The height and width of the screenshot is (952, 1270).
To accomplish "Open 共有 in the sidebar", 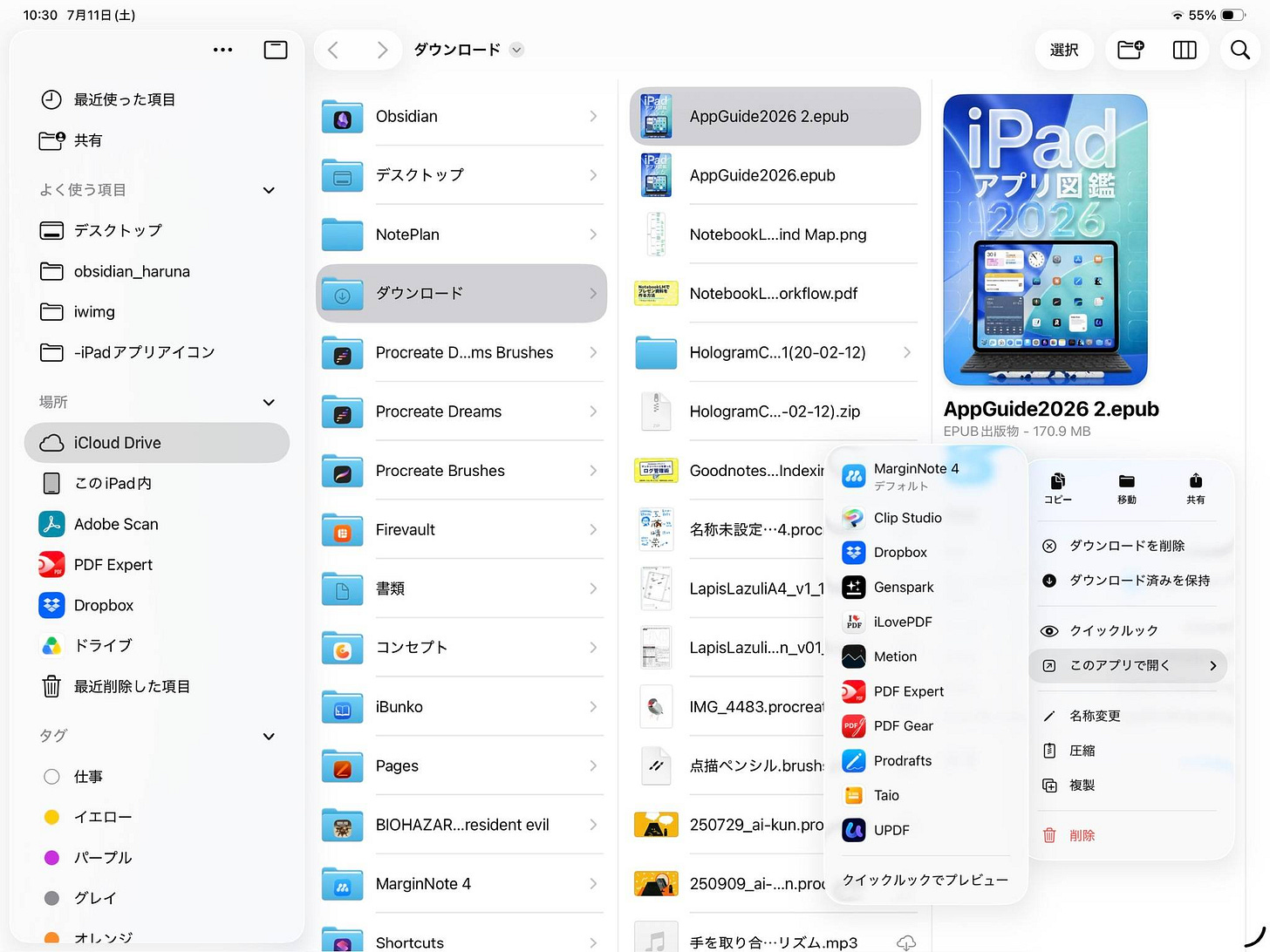I will [x=157, y=140].
